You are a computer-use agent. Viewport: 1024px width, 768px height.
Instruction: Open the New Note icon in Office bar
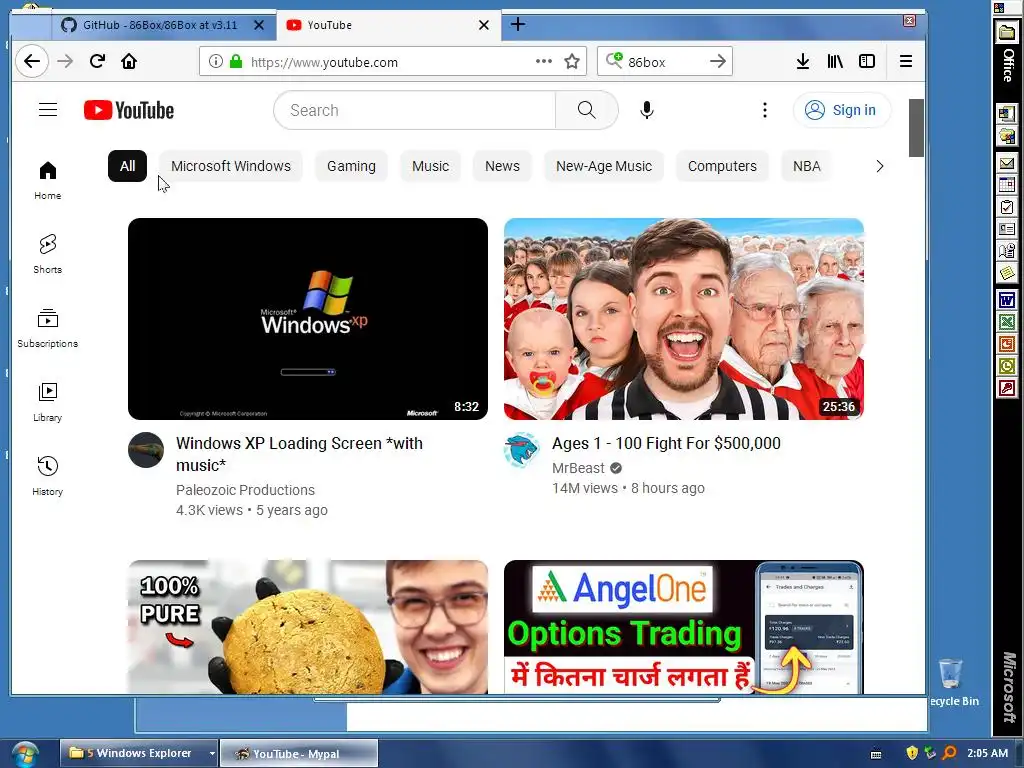1006,272
